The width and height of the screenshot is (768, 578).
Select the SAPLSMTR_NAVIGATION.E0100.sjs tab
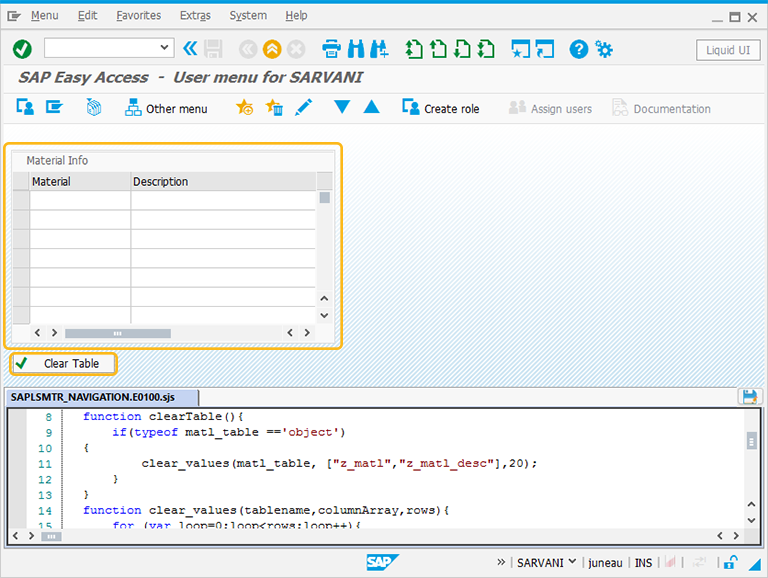point(102,397)
